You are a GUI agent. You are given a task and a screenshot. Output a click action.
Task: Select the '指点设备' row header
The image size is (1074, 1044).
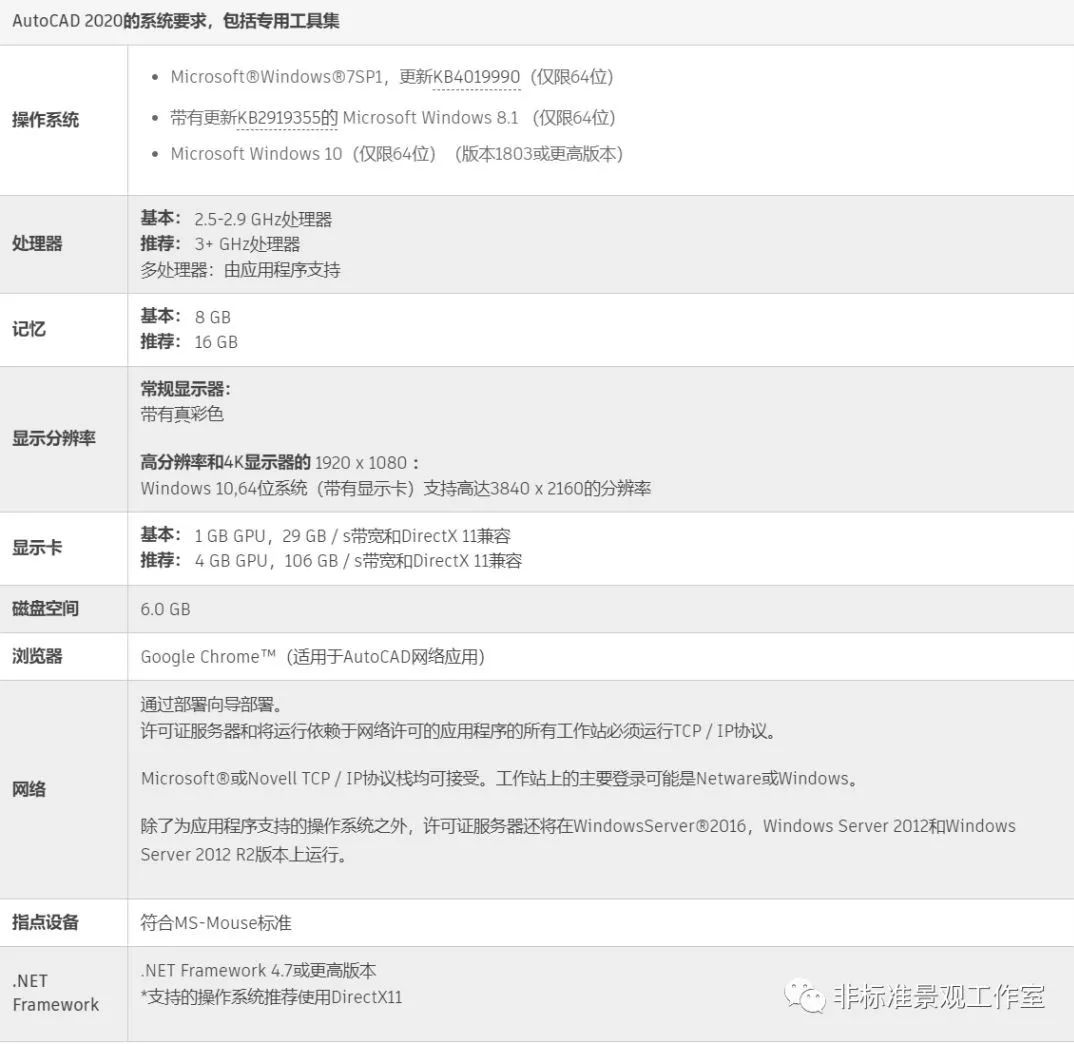[45, 922]
